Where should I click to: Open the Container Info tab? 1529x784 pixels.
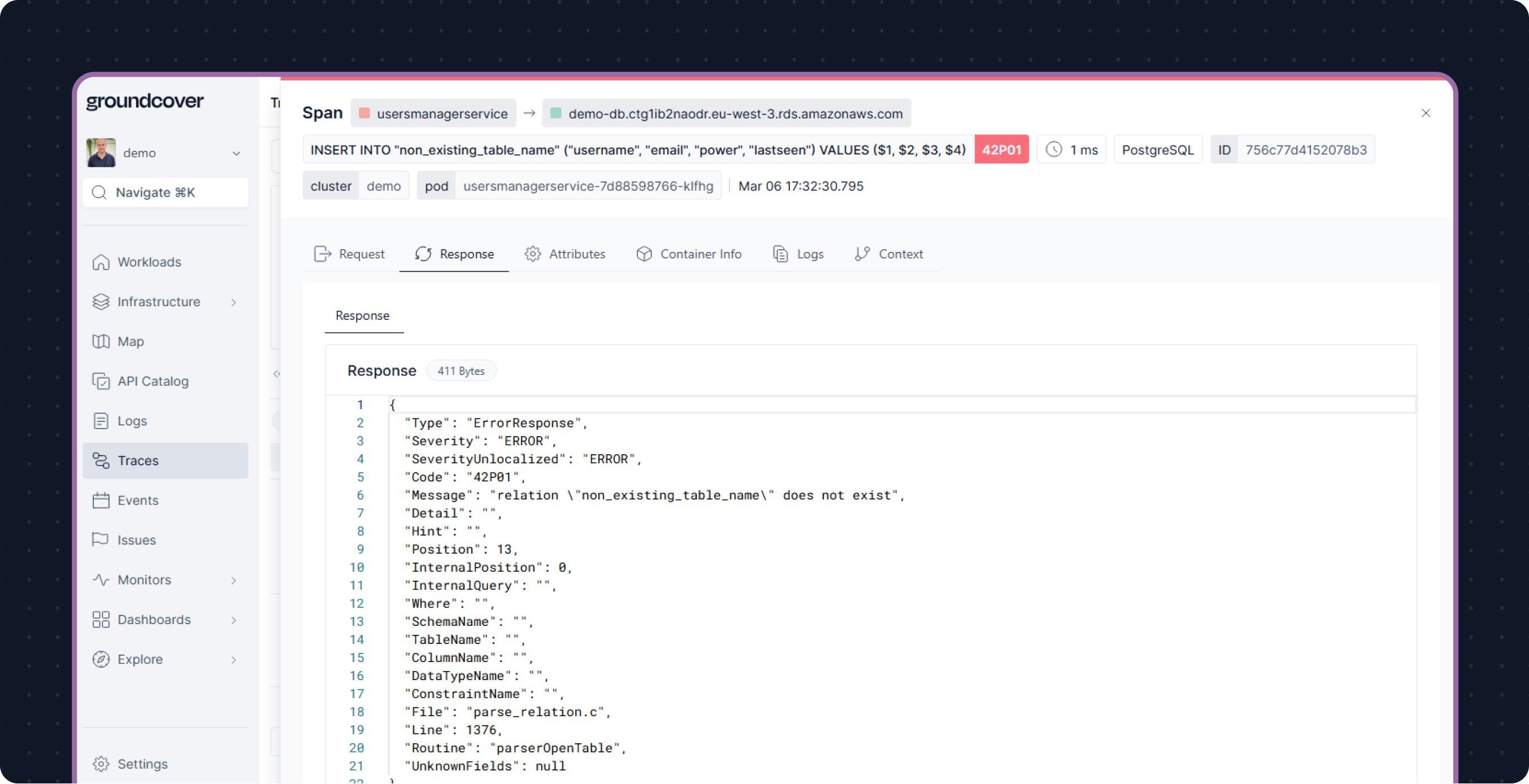pyautogui.click(x=689, y=254)
